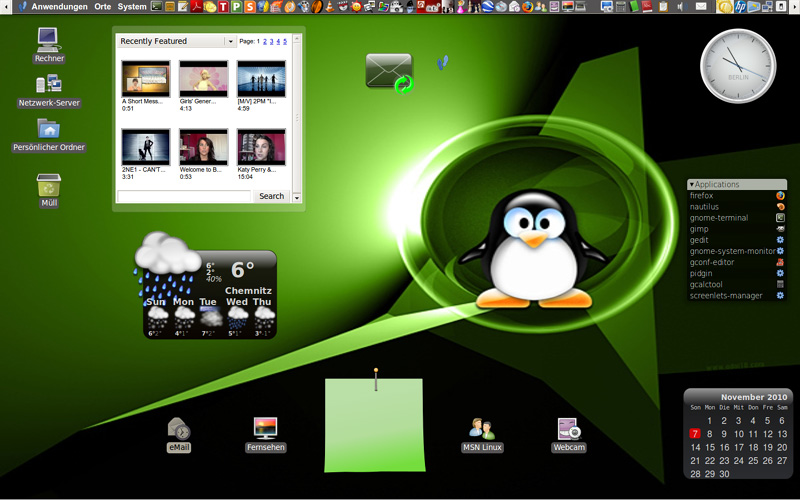Open the Fernsehen desktop launcher
The image size is (800, 500).
265,435
